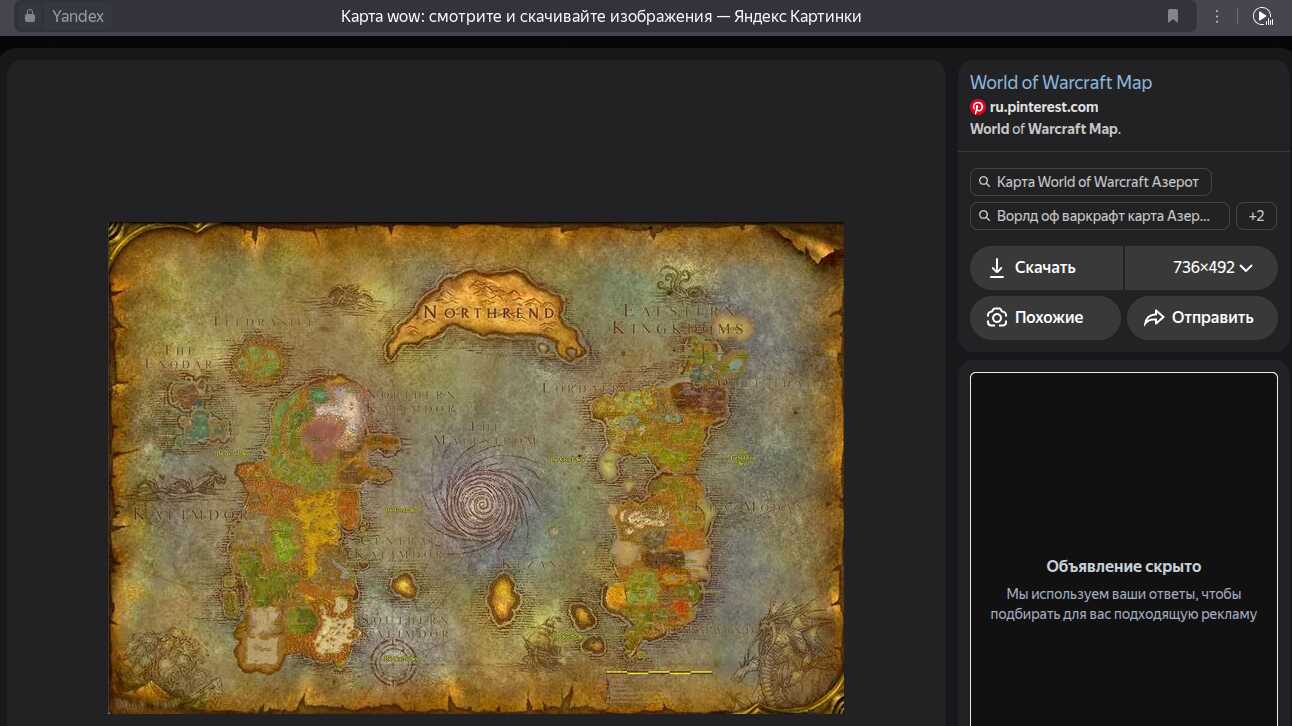Open the three-dot browser menu
1292x726 pixels.
[x=1217, y=16]
